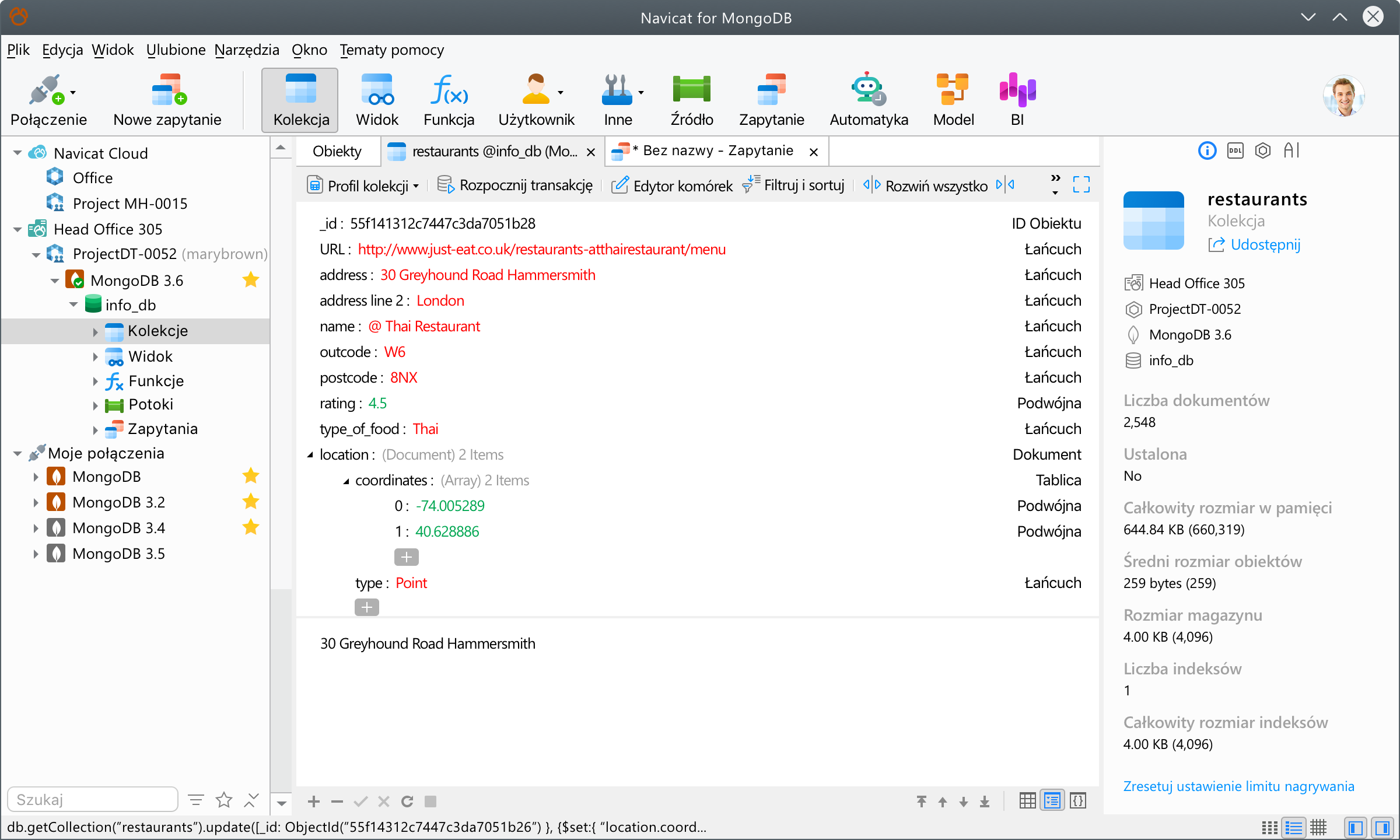Open Edytor komórek cell editor

coord(671,185)
